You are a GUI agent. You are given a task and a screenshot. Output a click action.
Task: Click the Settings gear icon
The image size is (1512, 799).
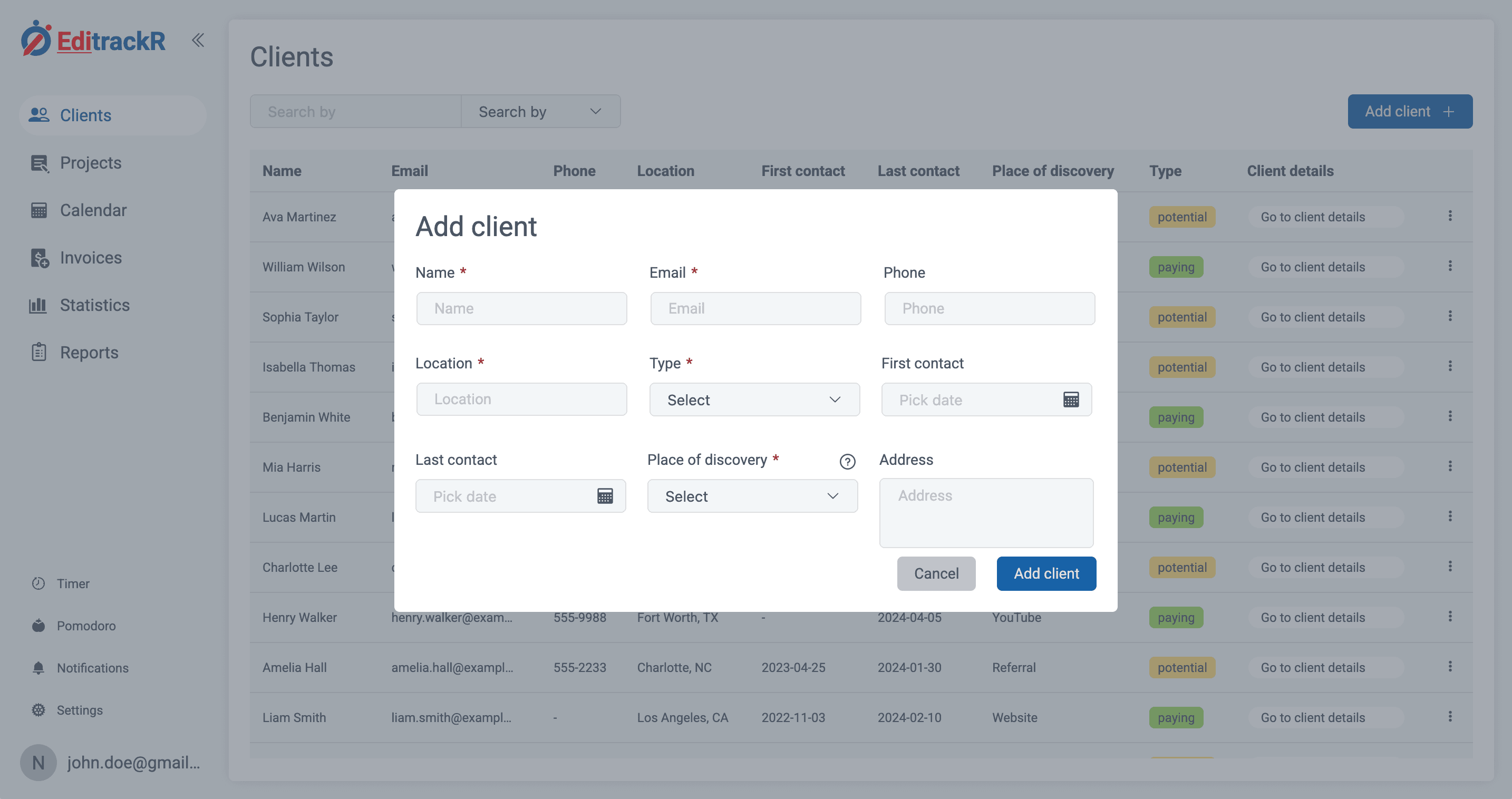pos(38,710)
